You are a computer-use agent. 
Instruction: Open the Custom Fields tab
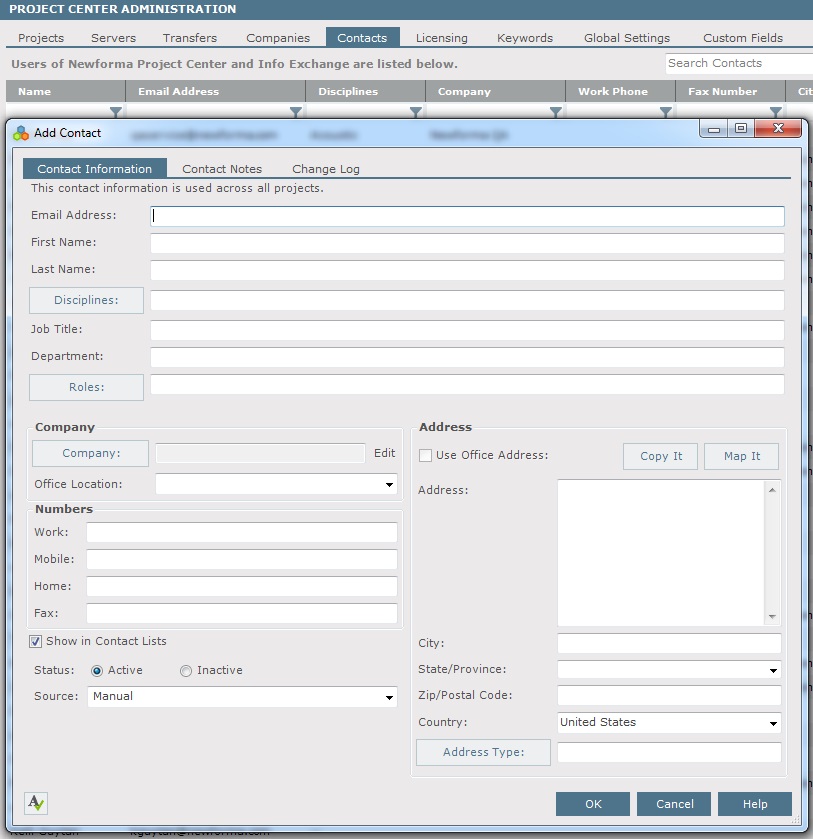pyautogui.click(x=743, y=38)
